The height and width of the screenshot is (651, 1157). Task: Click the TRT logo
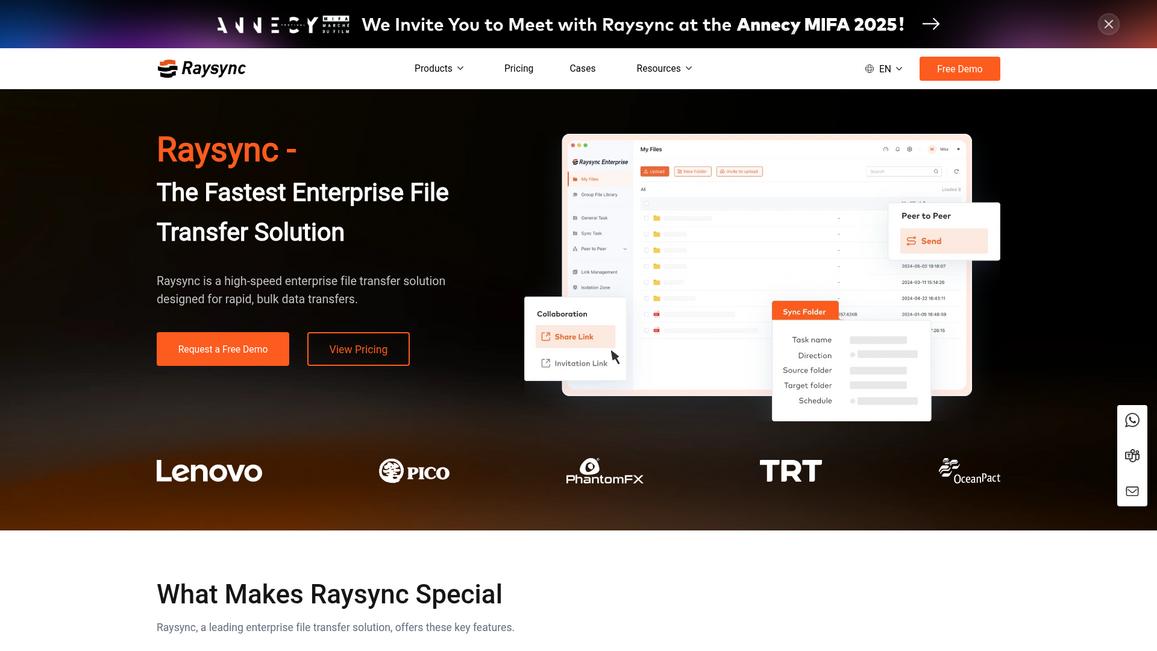coord(790,471)
